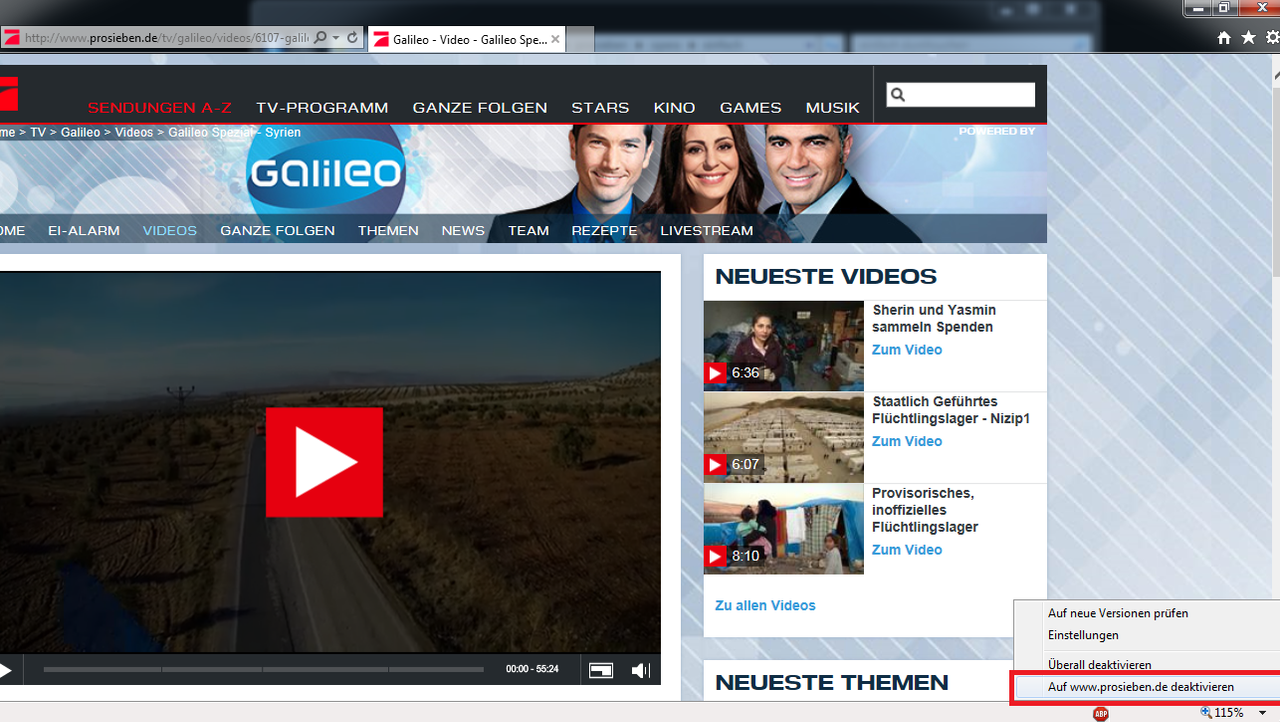The height and width of the screenshot is (722, 1280).
Task: Open the 'Sherin und Yasmin sammeln Spenden' thumbnail
Action: pos(783,346)
